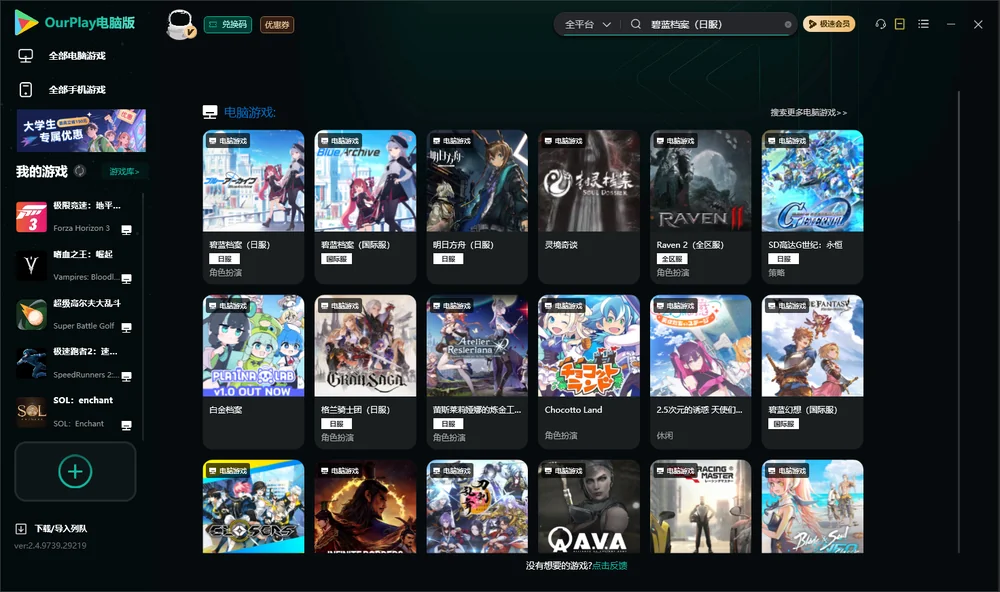The height and width of the screenshot is (592, 1000).
Task: Open the Atelier Resleriana game card
Action: (x=477, y=372)
